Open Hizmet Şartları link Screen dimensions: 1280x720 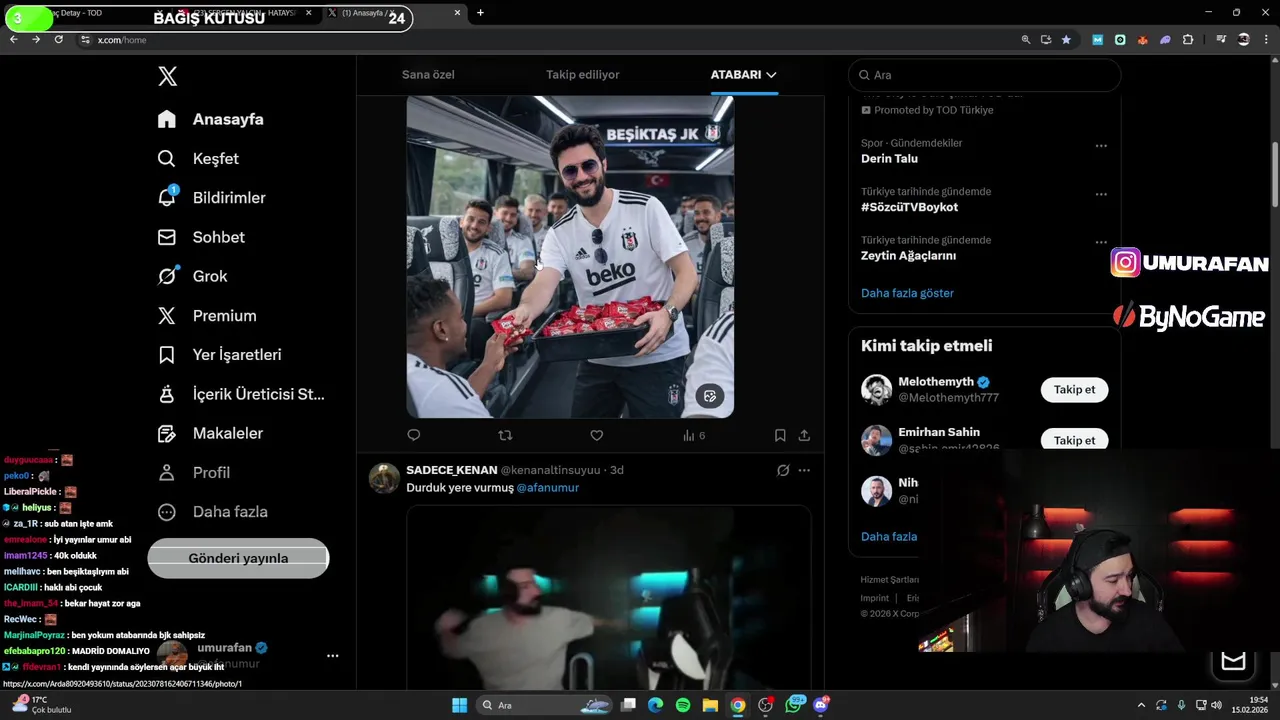tap(889, 580)
